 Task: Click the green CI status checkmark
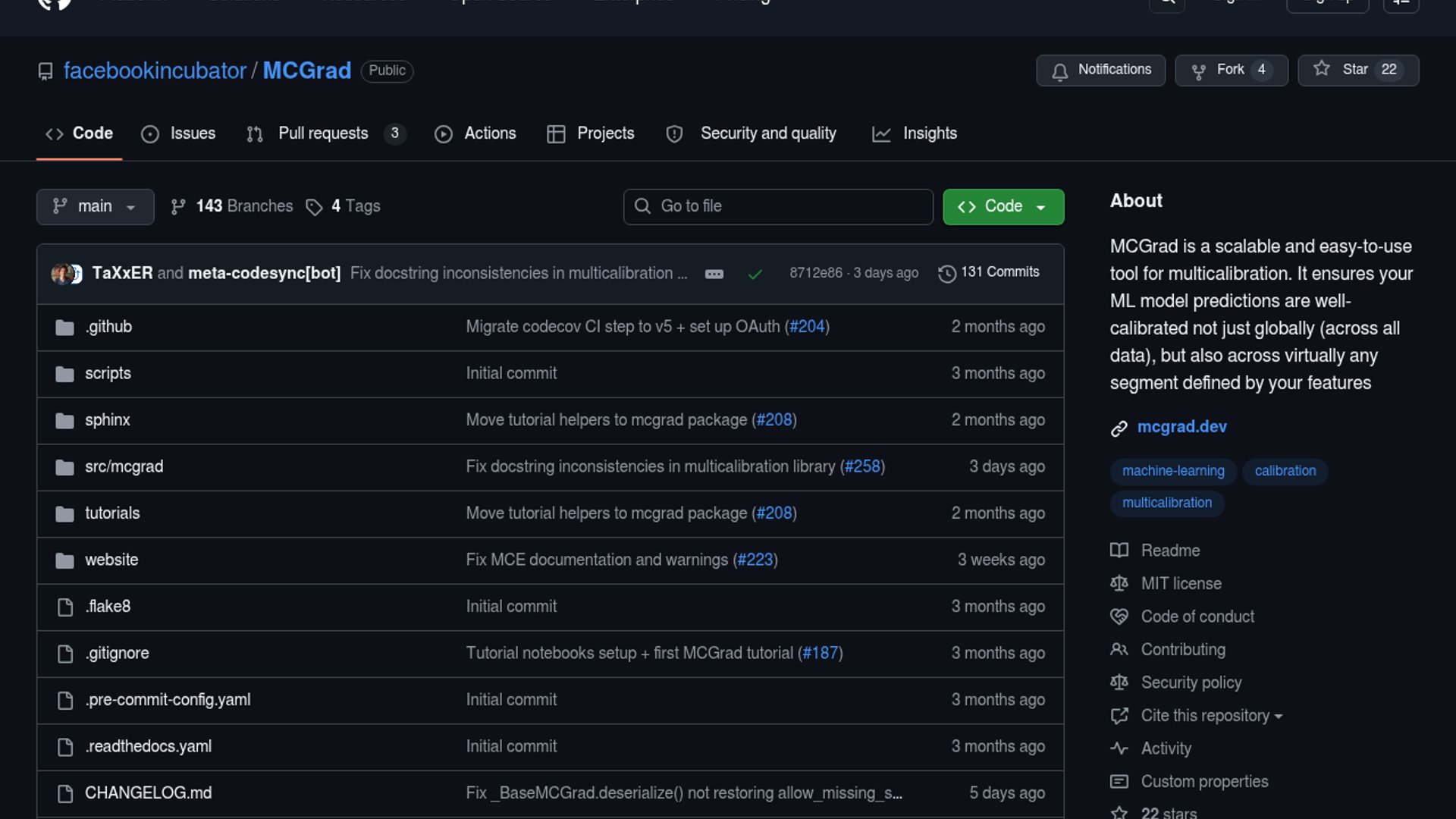click(755, 274)
